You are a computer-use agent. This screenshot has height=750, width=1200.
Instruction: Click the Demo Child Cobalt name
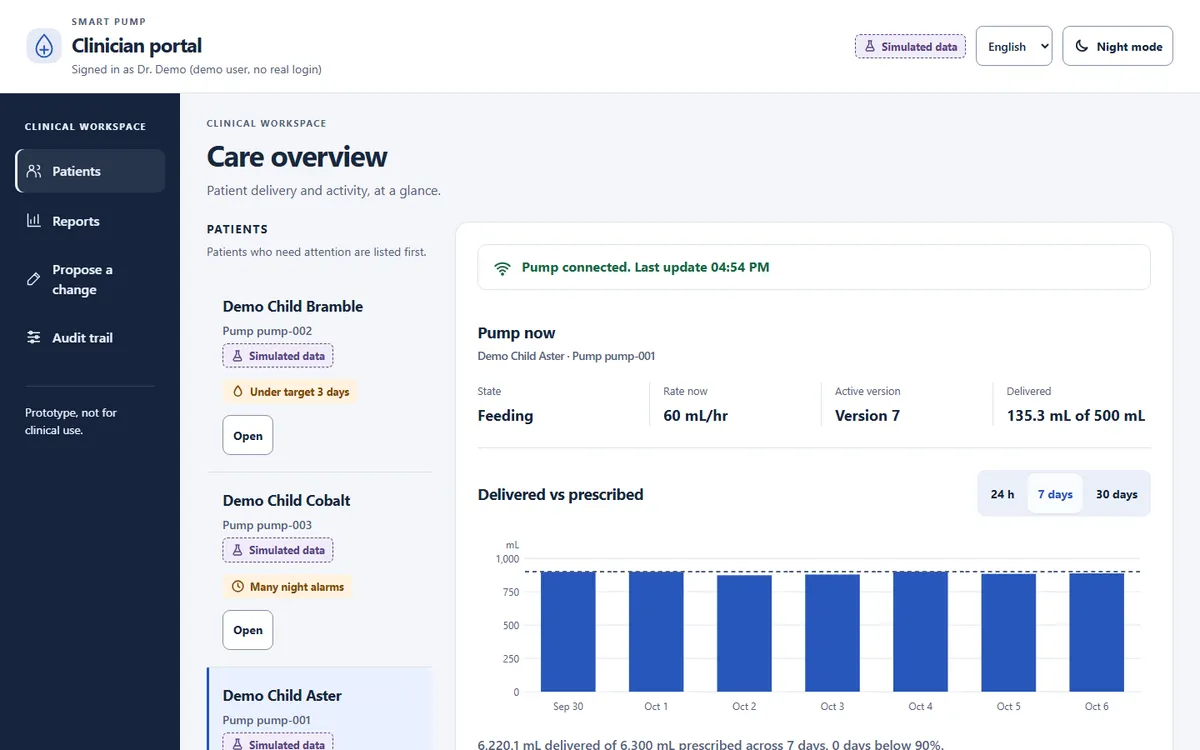pos(287,501)
